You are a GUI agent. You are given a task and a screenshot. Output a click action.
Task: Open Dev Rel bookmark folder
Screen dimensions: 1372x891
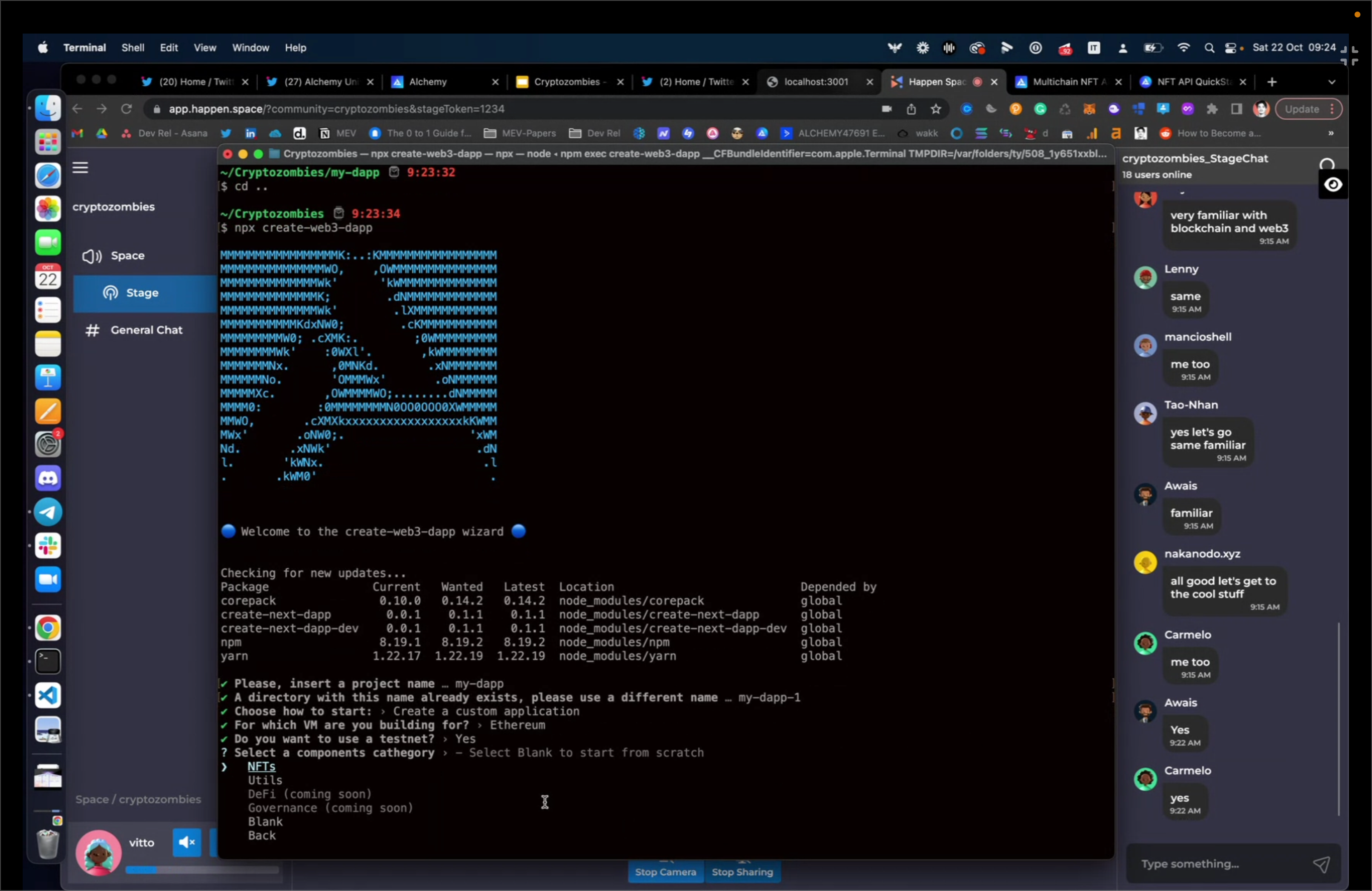[595, 133]
